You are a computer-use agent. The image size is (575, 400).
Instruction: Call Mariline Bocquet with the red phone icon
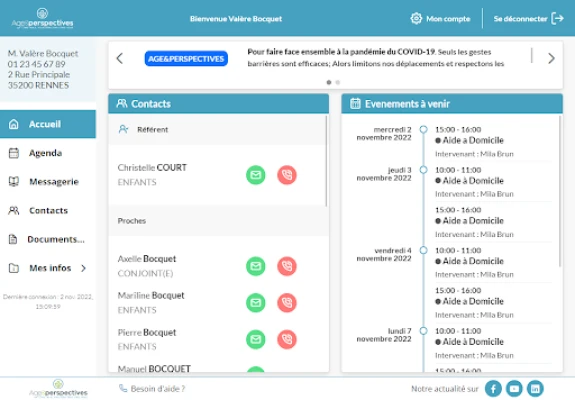pos(287,303)
